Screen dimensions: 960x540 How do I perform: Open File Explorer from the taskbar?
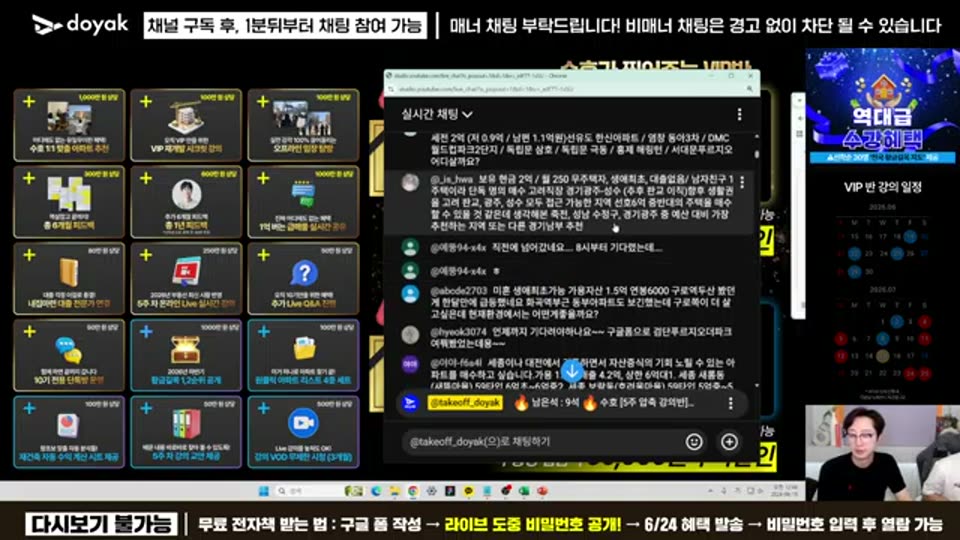click(395, 491)
